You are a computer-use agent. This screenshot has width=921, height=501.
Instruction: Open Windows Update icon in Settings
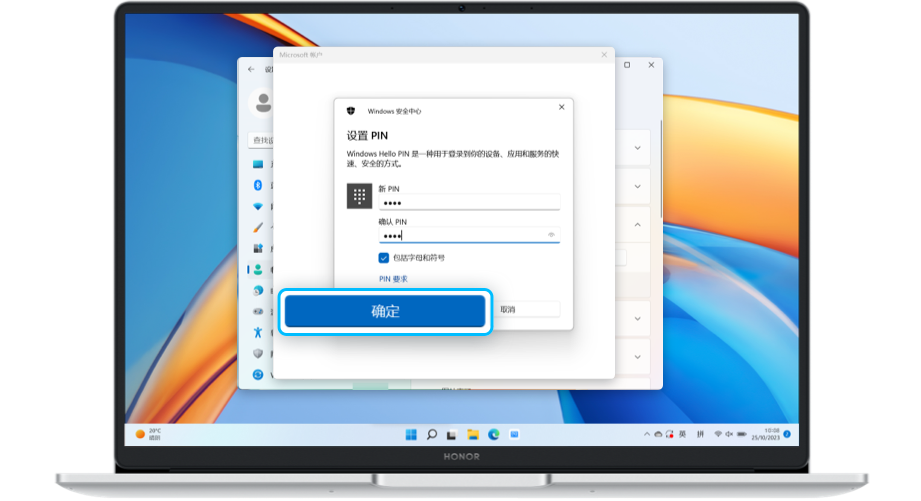tap(258, 375)
